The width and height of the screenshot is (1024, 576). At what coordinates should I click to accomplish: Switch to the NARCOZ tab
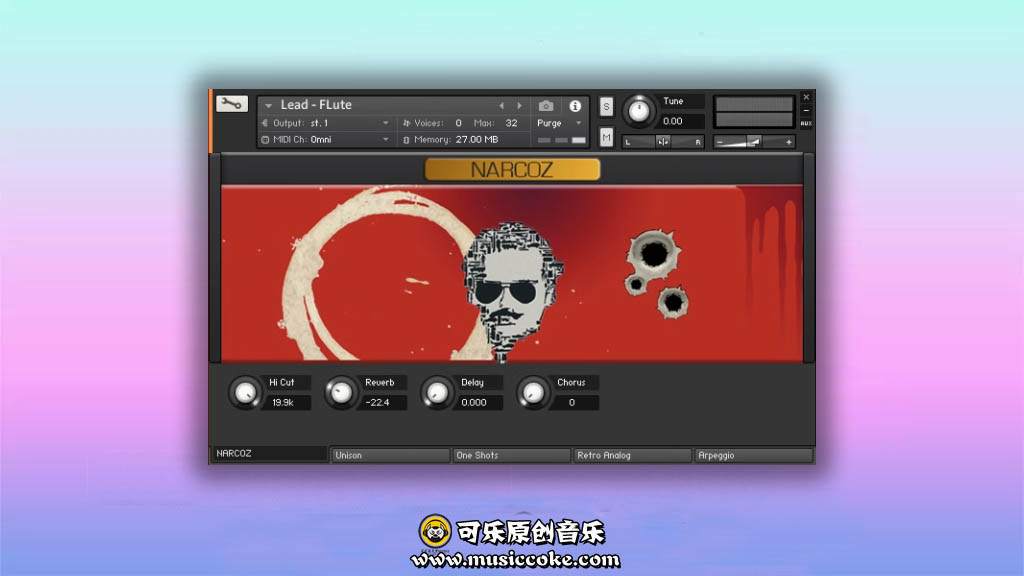point(269,453)
